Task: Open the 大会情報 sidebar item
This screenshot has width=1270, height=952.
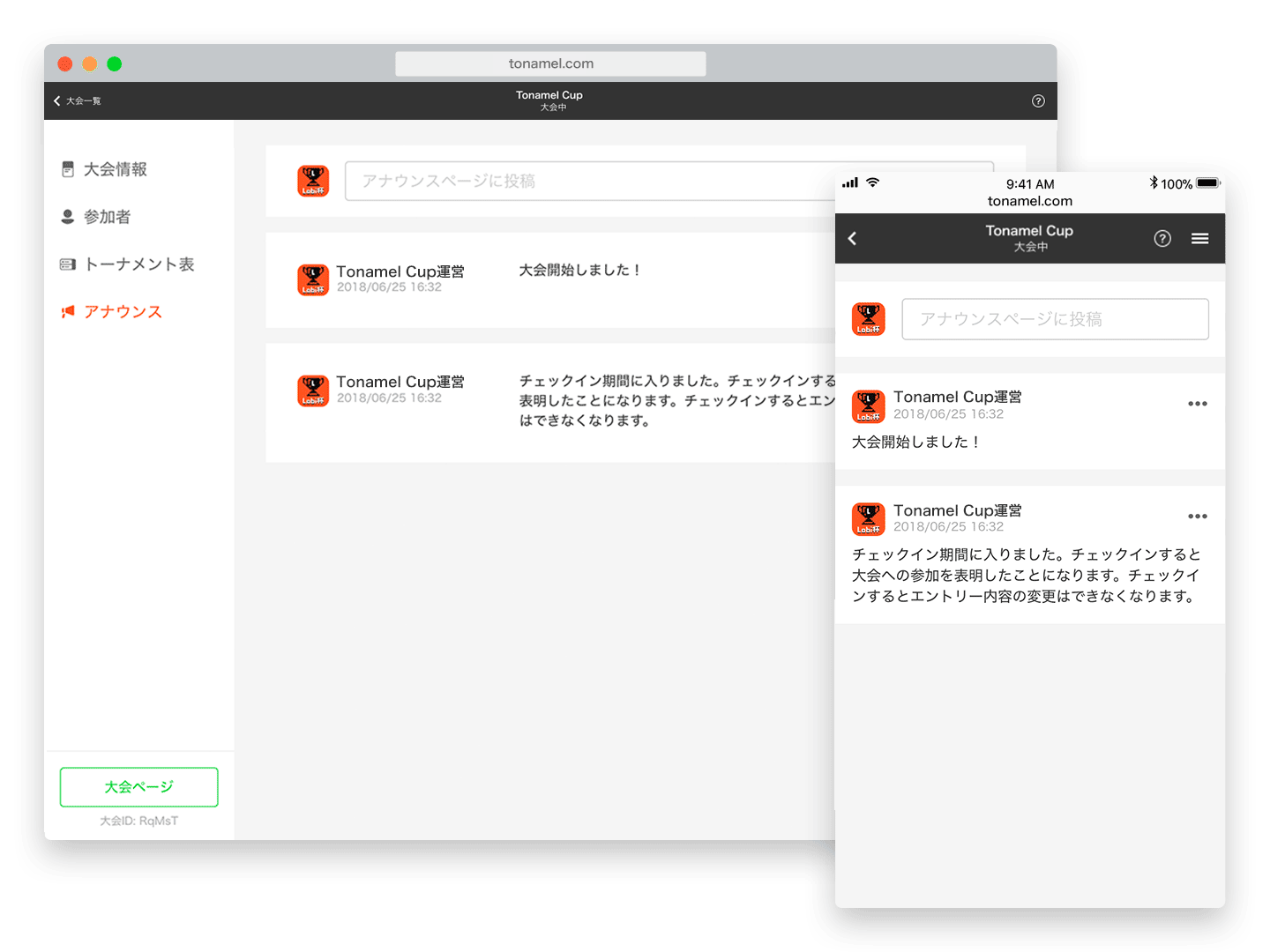Action: (115, 169)
